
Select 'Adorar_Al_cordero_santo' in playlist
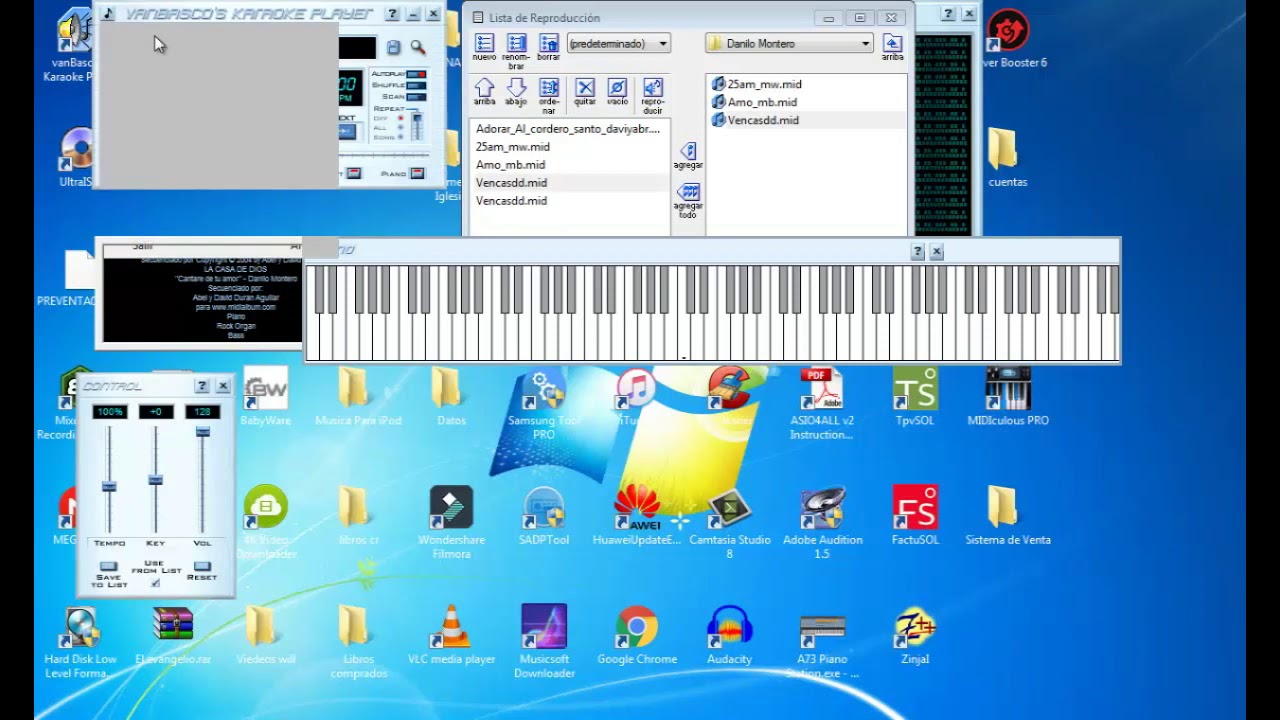pyautogui.click(x=569, y=129)
